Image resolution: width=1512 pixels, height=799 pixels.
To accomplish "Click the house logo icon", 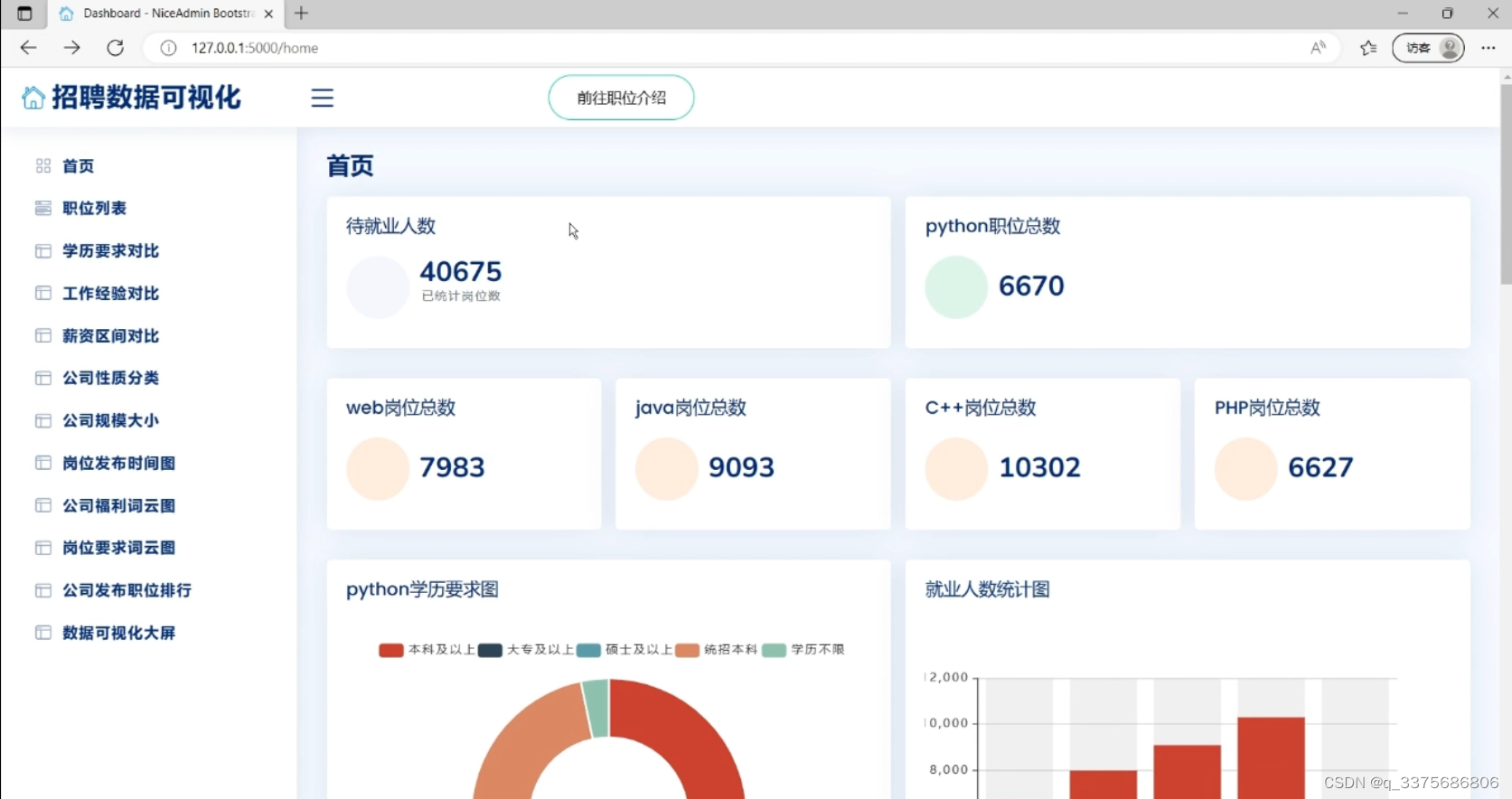I will (33, 98).
